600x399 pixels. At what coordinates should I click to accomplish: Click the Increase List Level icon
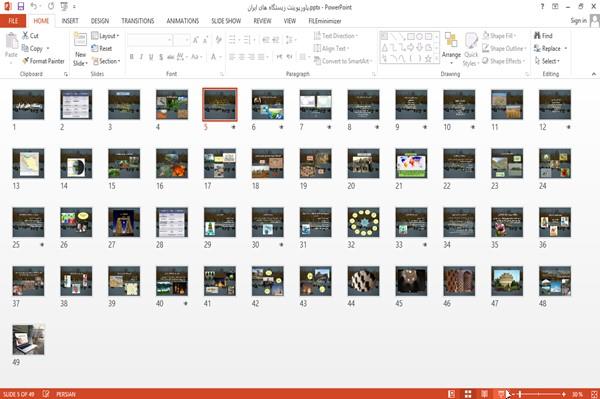[x=276, y=40]
